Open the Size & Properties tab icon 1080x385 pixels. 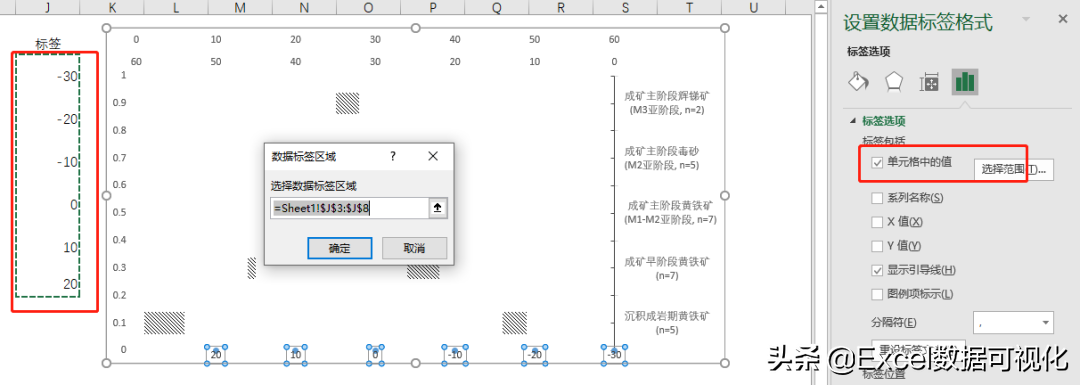[930, 83]
